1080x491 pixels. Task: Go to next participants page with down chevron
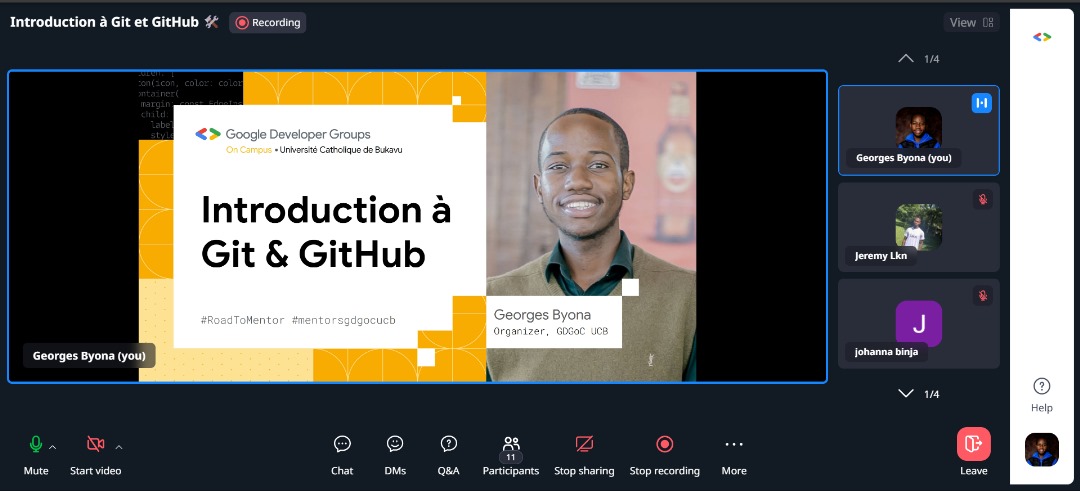point(906,393)
